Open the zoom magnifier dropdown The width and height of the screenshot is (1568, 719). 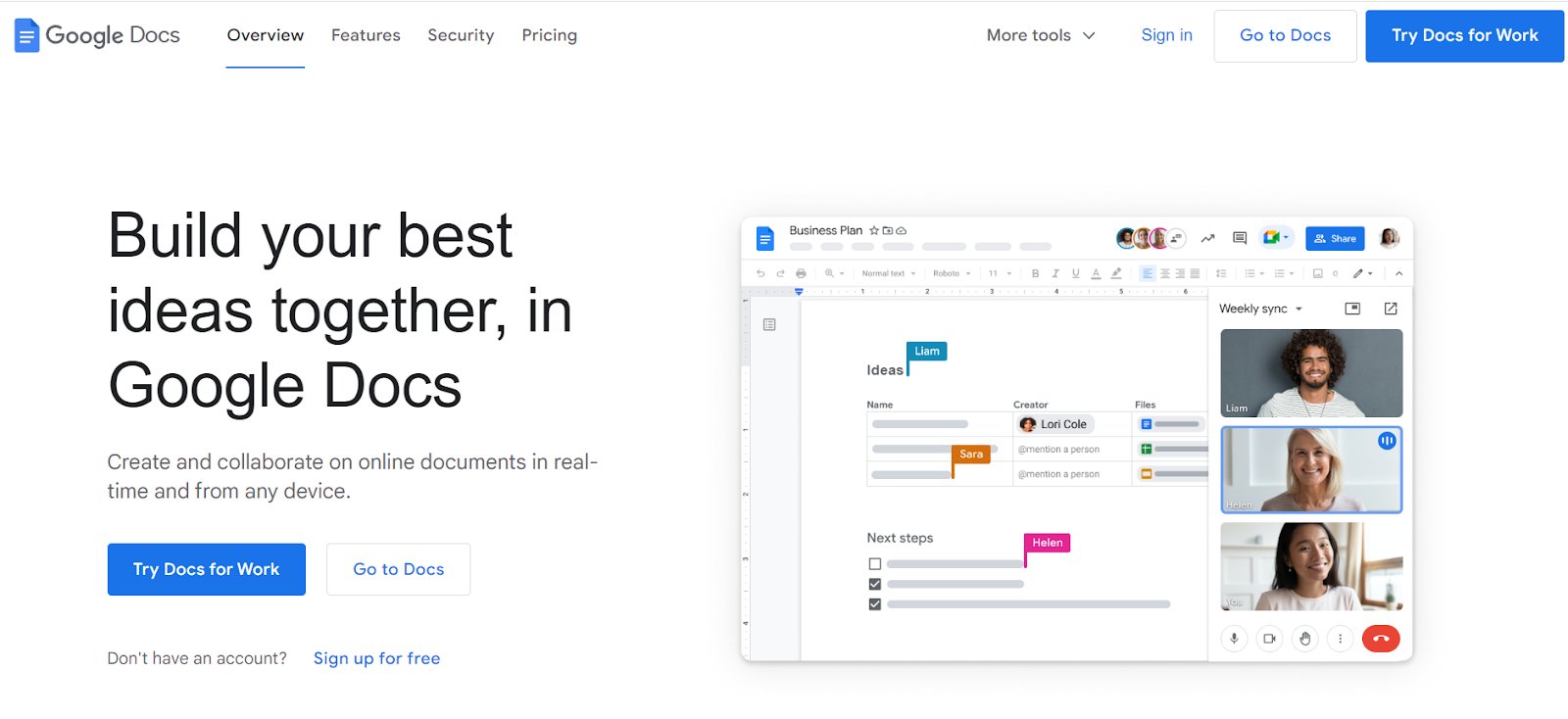coord(834,273)
